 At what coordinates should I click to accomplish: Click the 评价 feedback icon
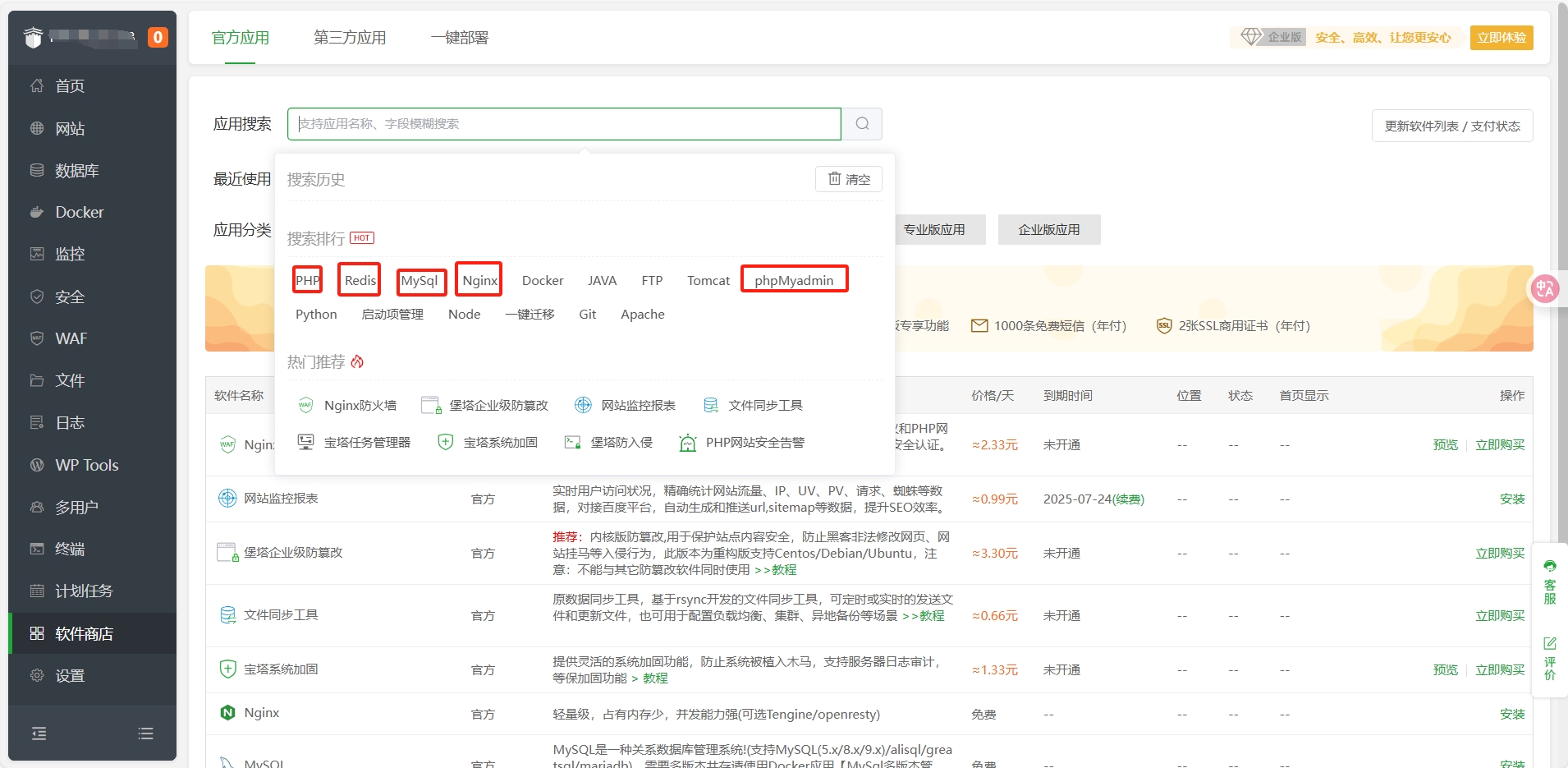tap(1549, 658)
